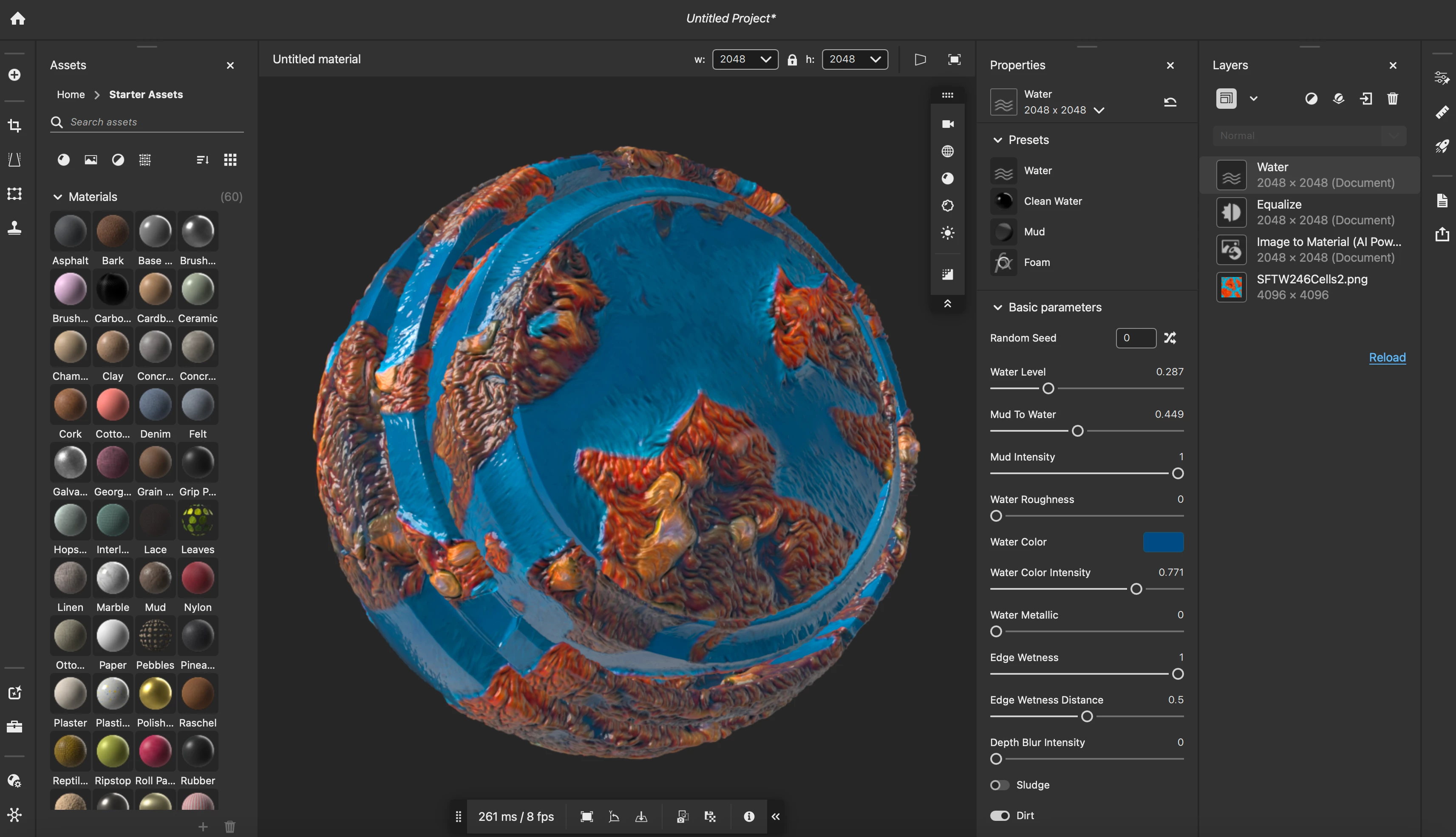Click the Reload link
Image resolution: width=1456 pixels, height=837 pixels.
point(1386,358)
